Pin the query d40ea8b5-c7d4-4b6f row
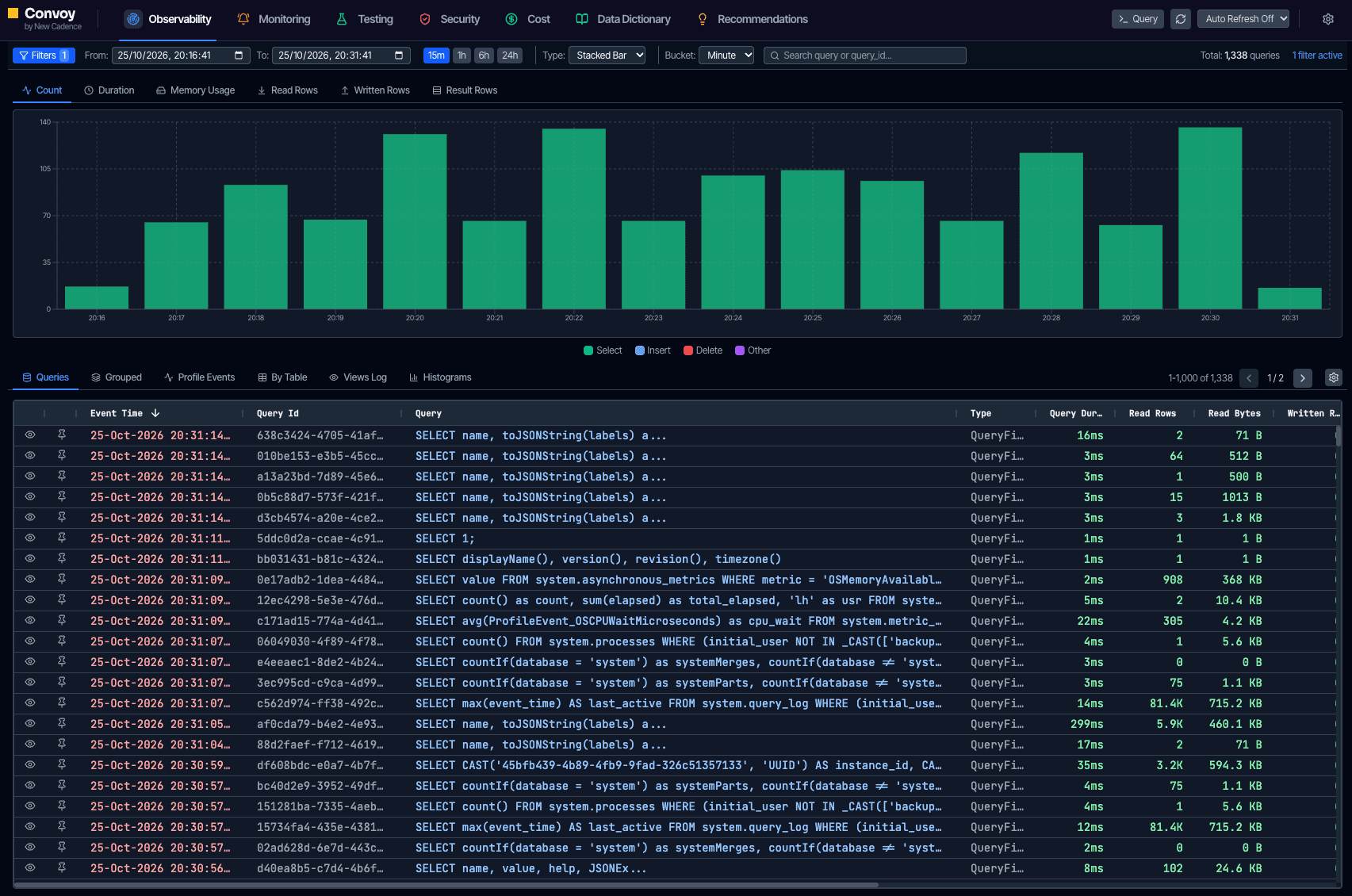Viewport: 1352px width, 896px height. click(62, 867)
